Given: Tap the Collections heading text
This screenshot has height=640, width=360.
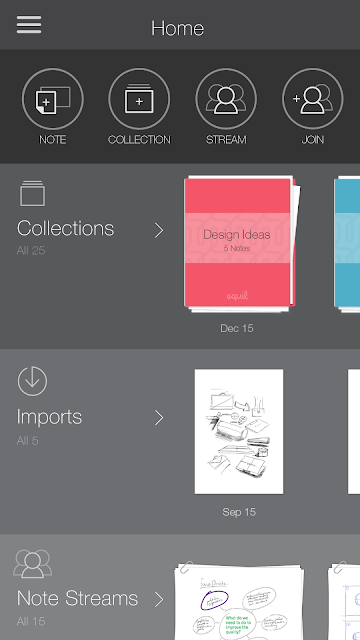Looking at the screenshot, I should (65, 228).
